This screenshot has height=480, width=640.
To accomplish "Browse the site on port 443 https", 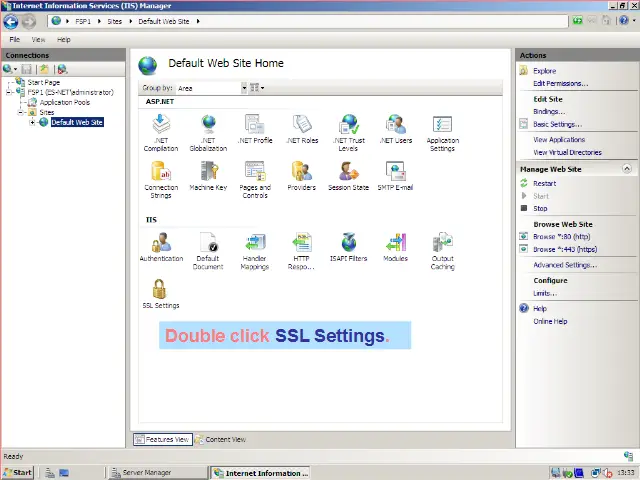I will tap(565, 249).
